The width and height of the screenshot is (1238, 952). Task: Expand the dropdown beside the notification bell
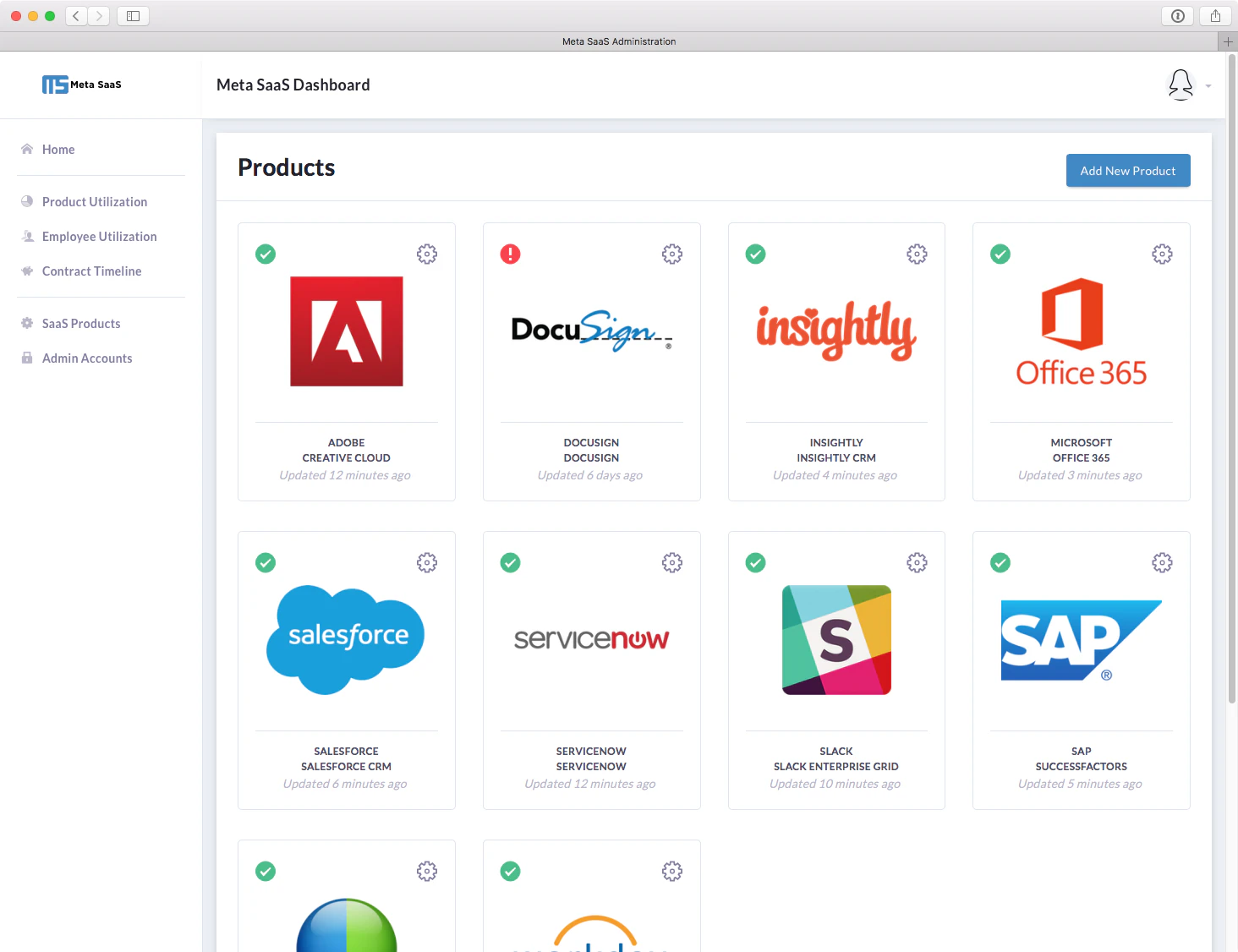click(1208, 85)
